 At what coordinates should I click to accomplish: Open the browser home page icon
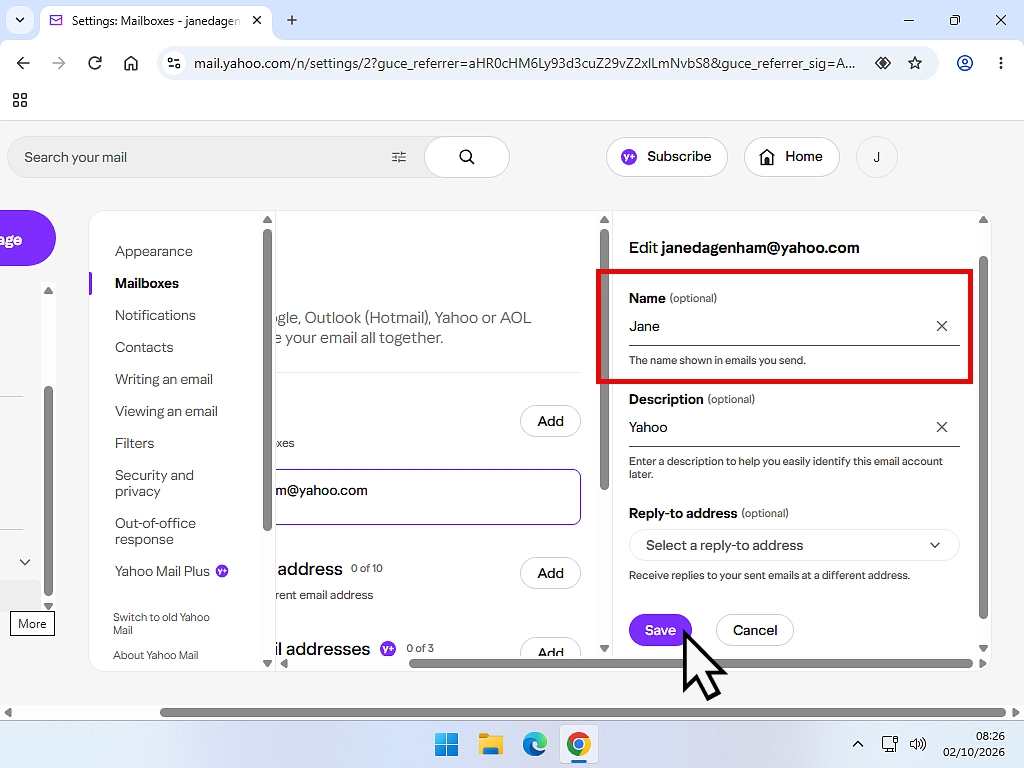(131, 63)
